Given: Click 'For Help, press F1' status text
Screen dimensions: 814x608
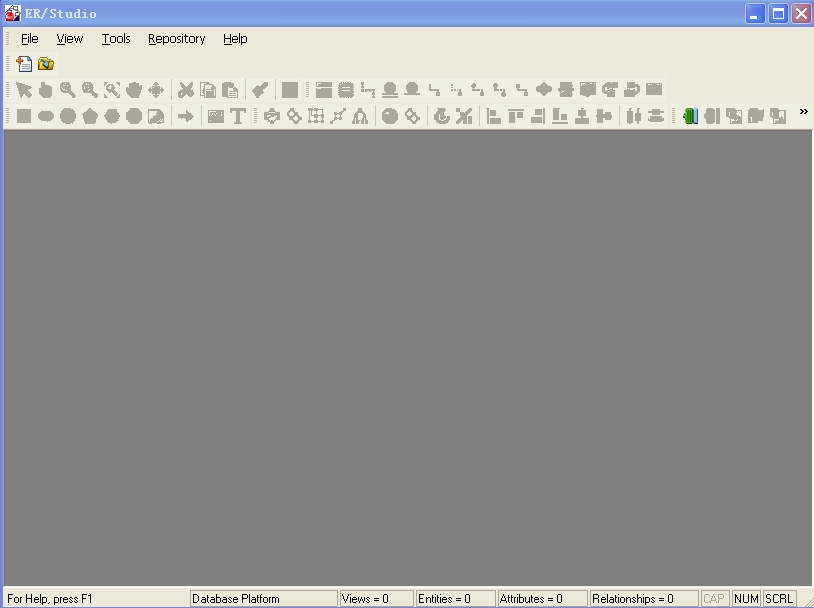Looking at the screenshot, I should pos(50,599).
